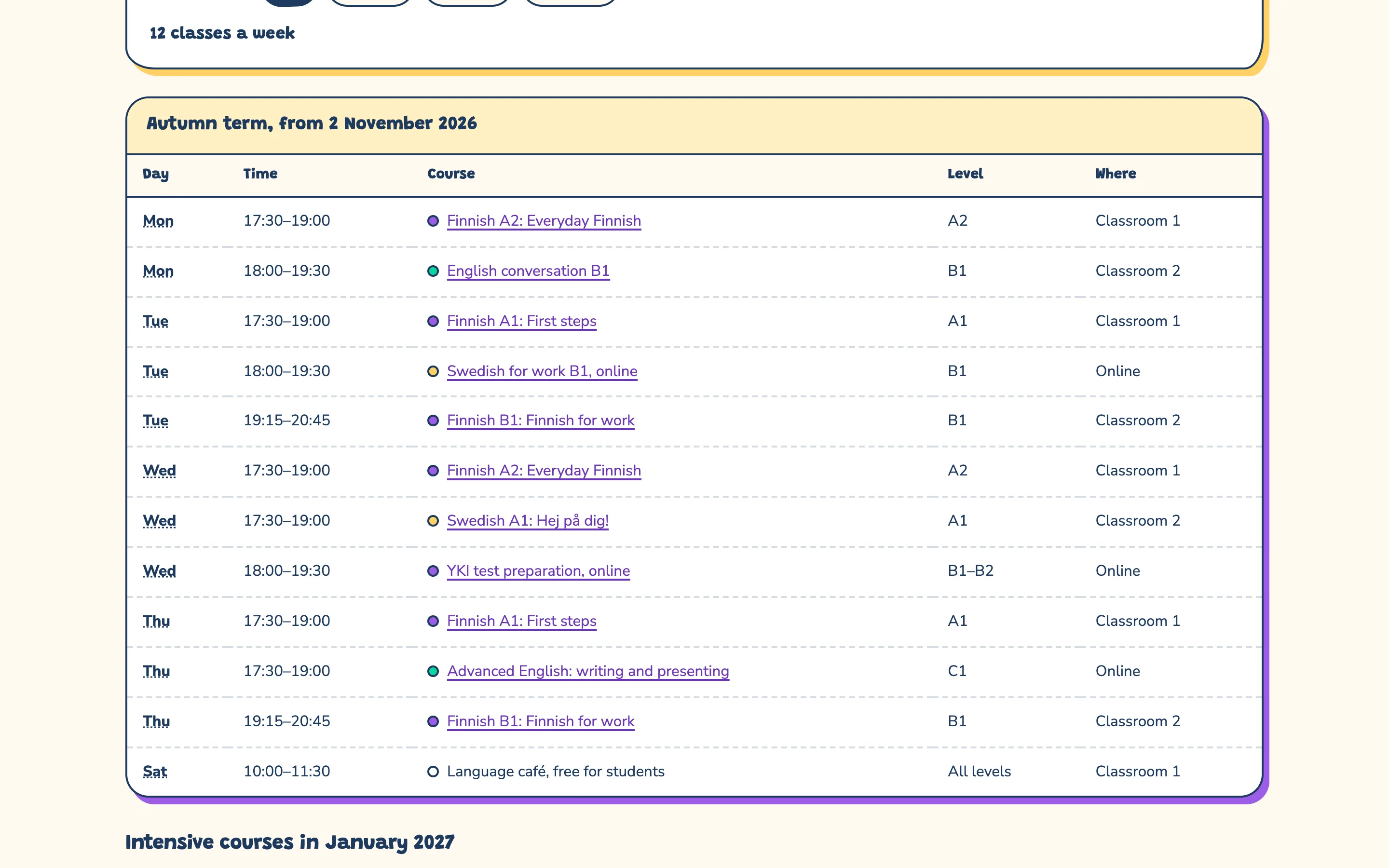The height and width of the screenshot is (868, 1389).
Task: Click the 'Day' column header
Action: point(156,174)
